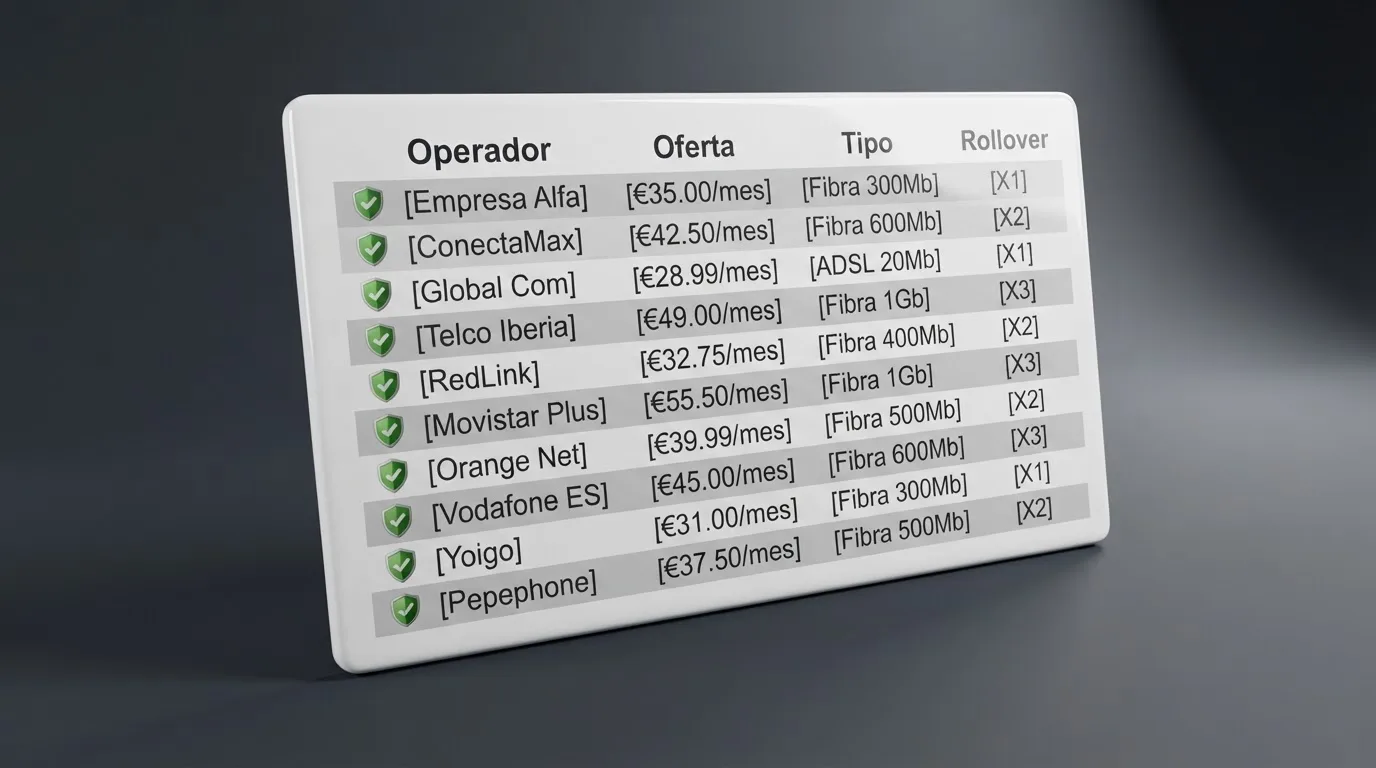Click [Fibra 300Mb] in the Yoigo row
The width and height of the screenshot is (1376, 768).
pyautogui.click(x=900, y=493)
